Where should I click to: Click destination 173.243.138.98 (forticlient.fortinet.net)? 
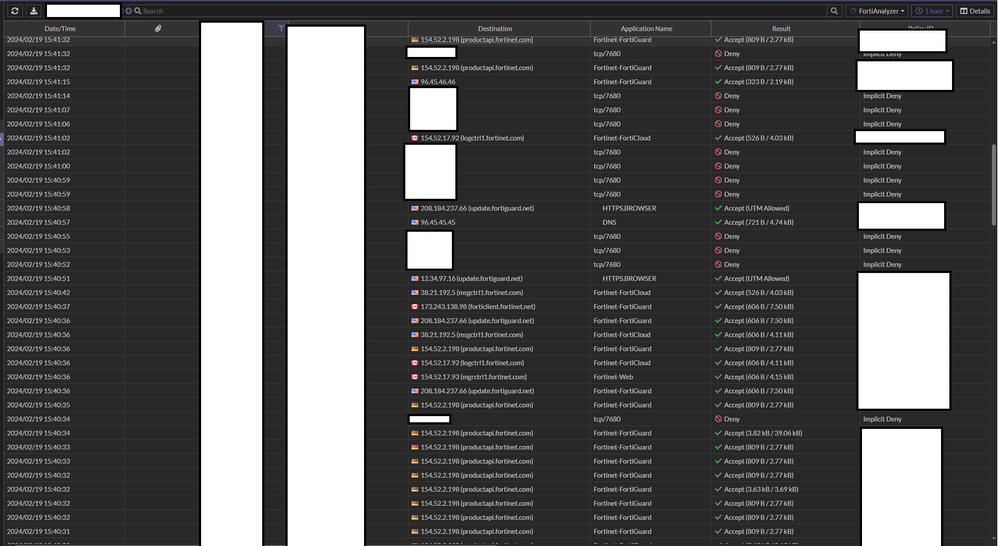[478, 306]
